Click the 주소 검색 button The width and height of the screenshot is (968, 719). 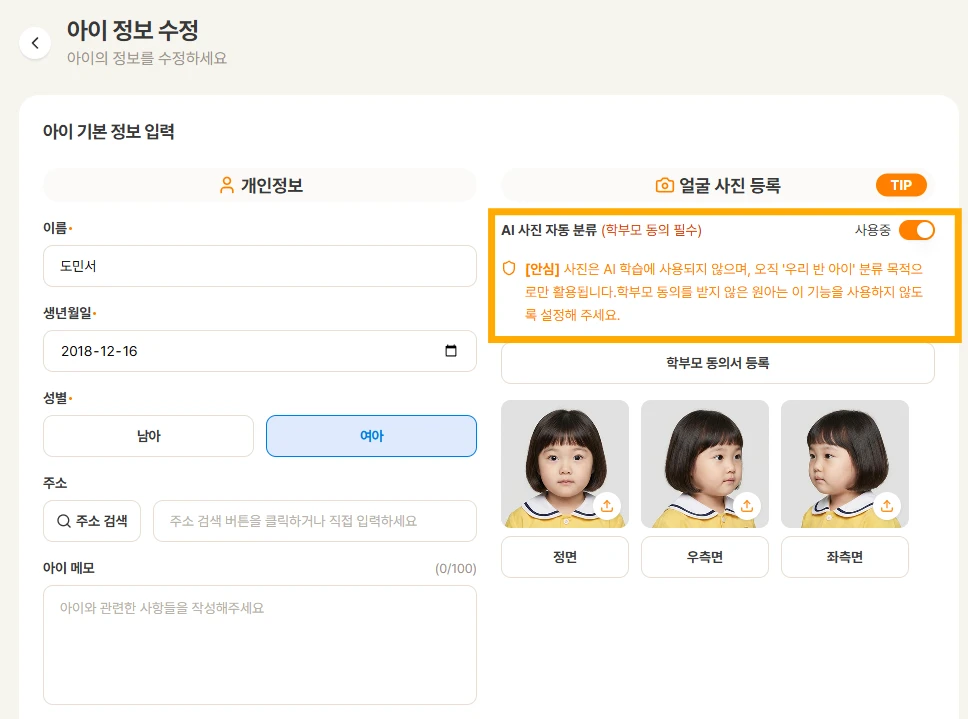(92, 521)
